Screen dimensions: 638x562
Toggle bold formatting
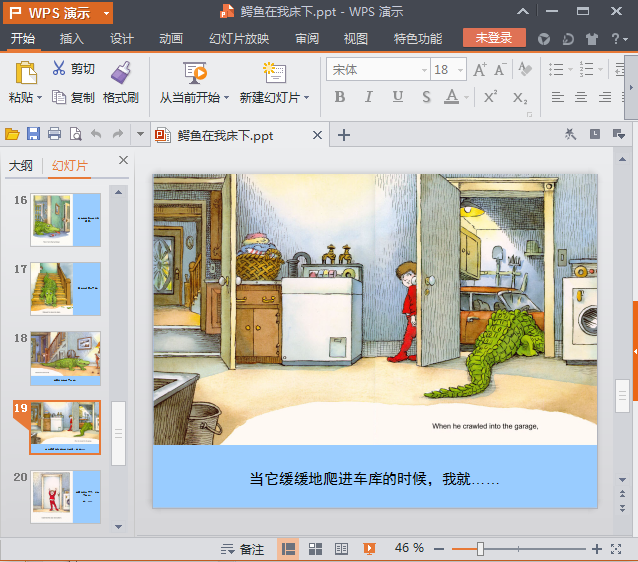(339, 97)
